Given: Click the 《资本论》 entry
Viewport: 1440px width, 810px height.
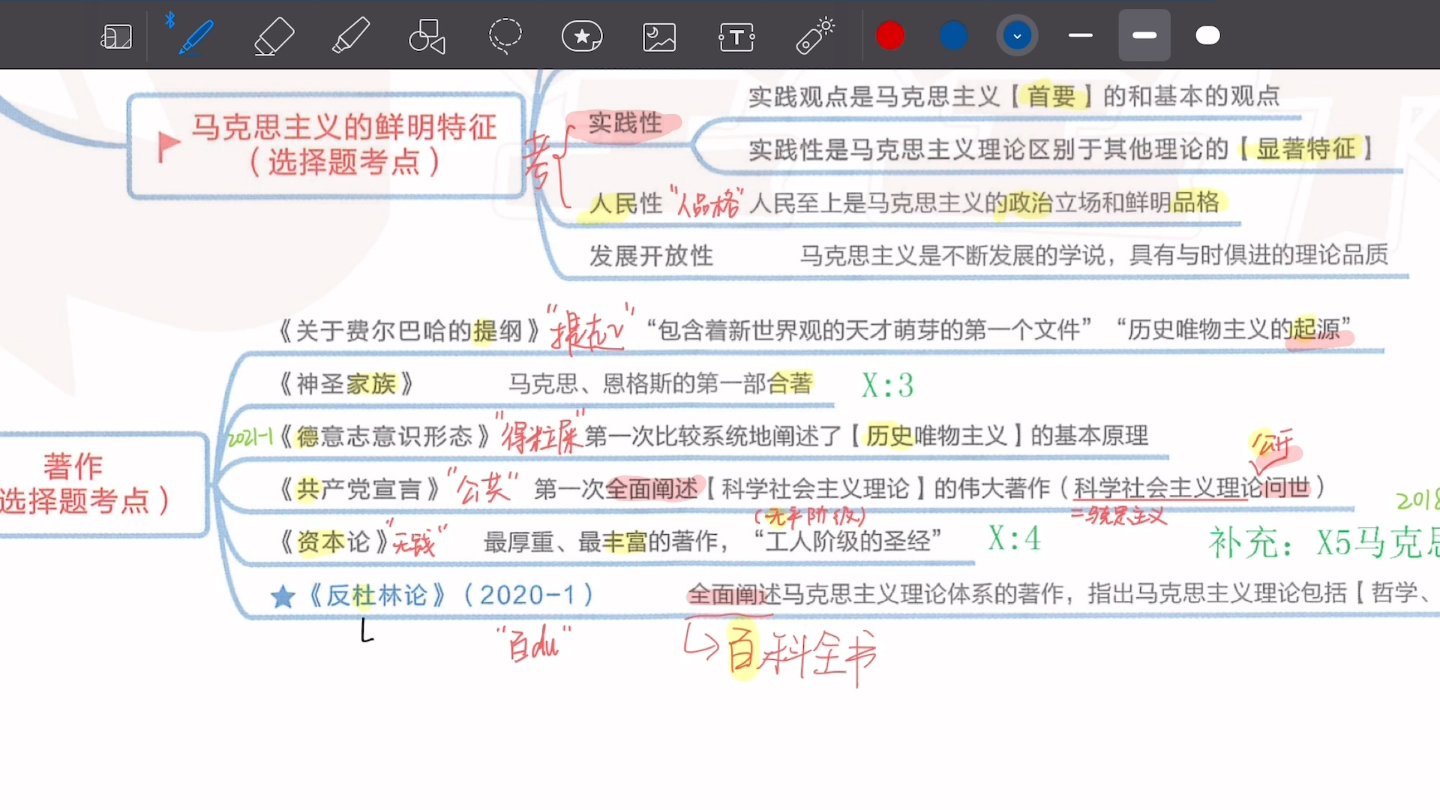Looking at the screenshot, I should (334, 541).
